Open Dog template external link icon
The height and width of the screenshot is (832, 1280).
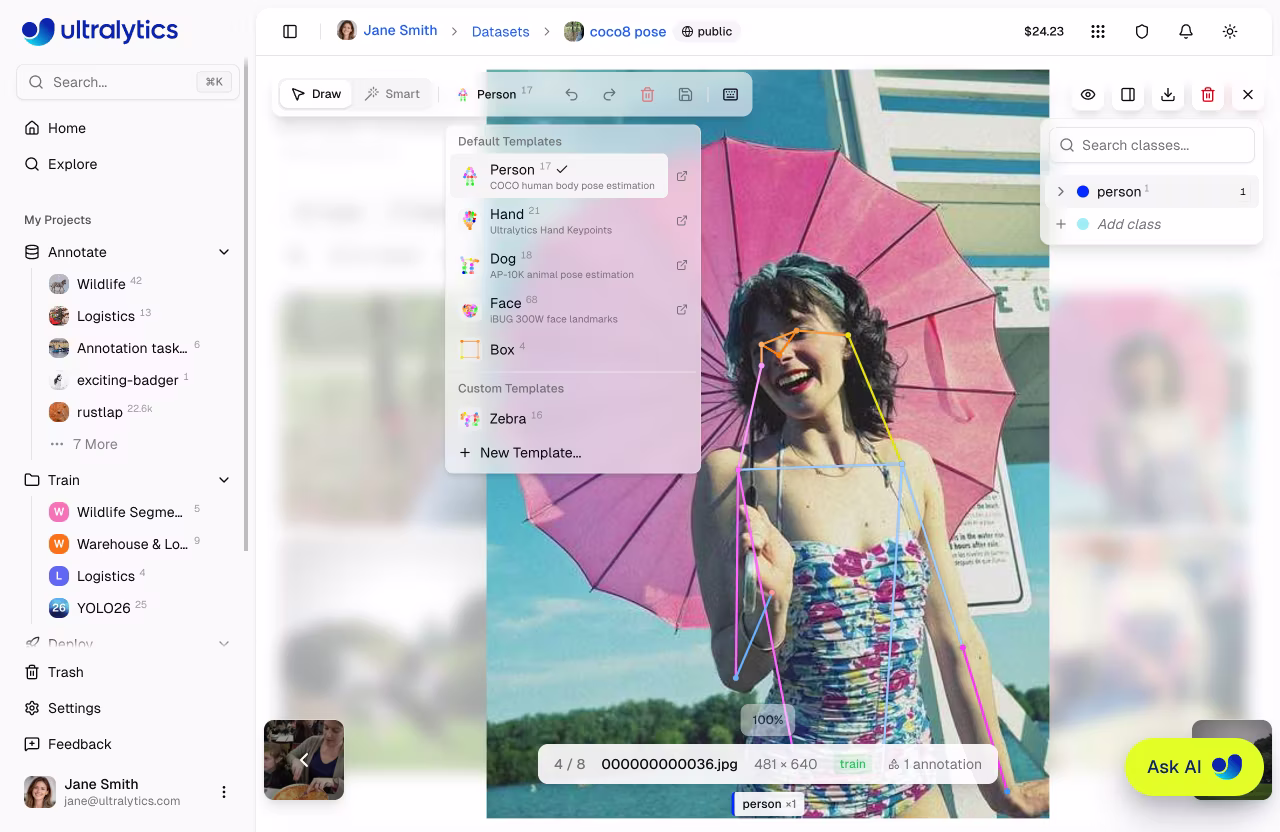click(x=682, y=265)
